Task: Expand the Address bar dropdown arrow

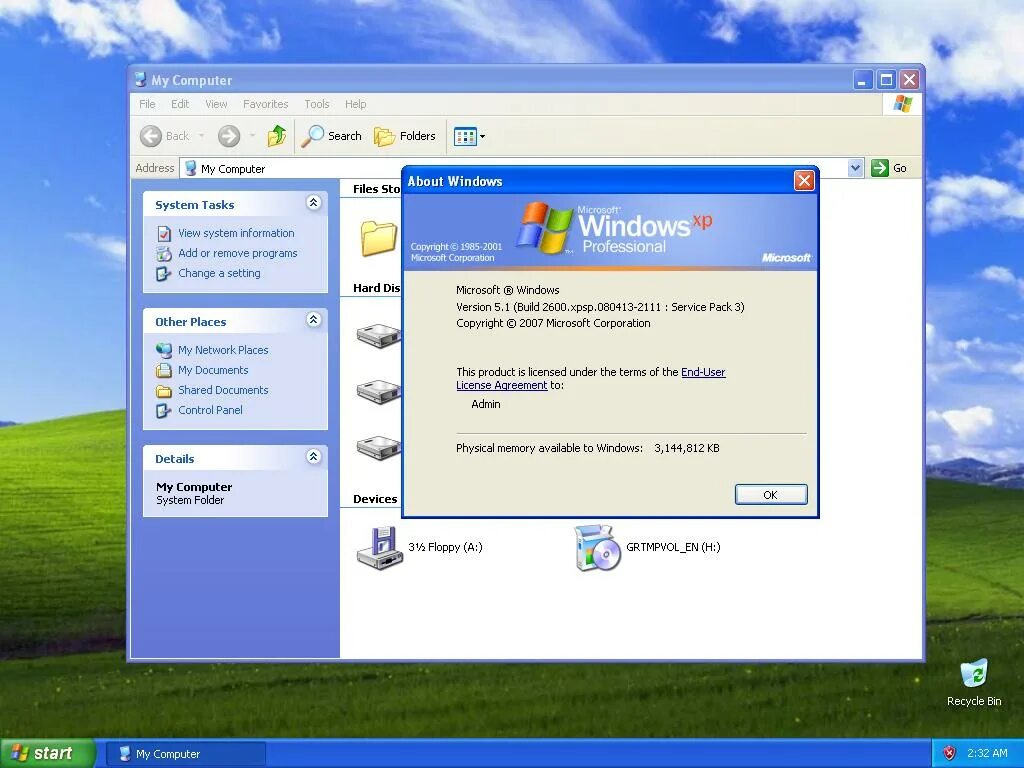Action: pyautogui.click(x=856, y=168)
